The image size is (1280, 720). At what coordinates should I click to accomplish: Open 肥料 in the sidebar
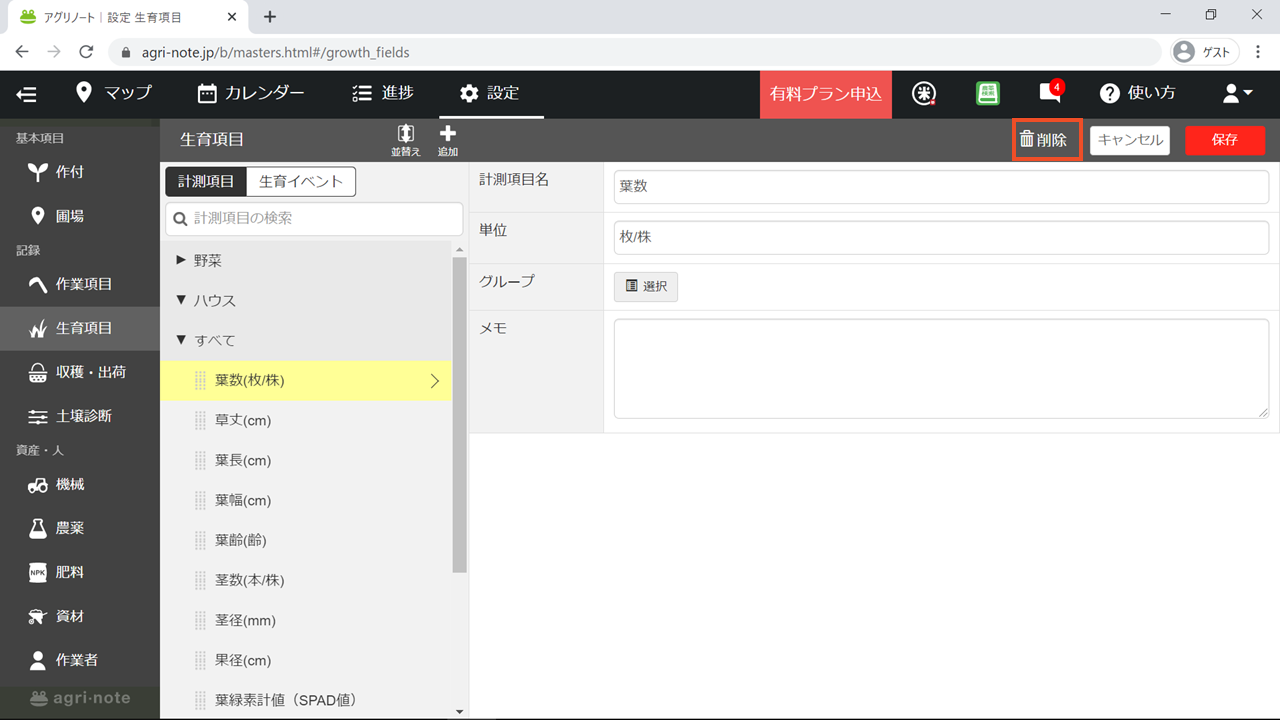(80, 572)
